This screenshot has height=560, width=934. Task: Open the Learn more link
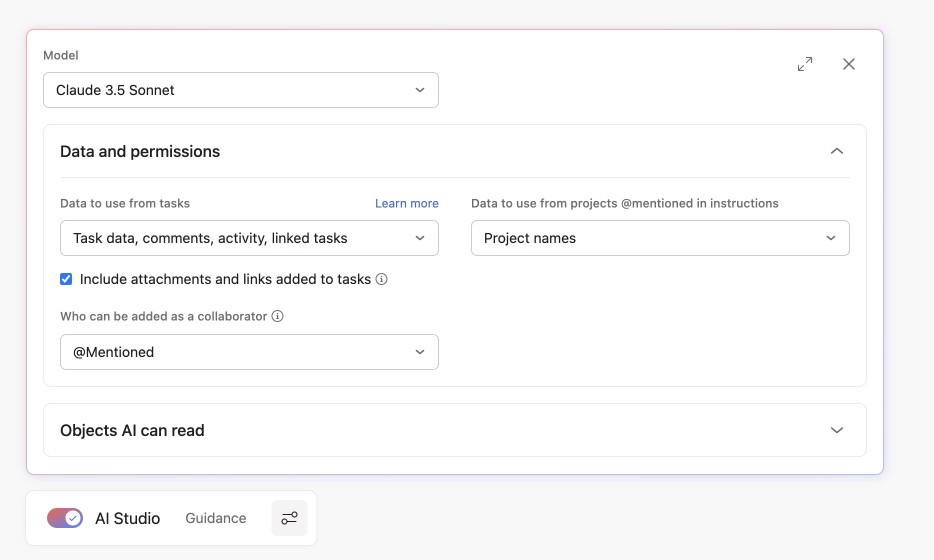tap(406, 203)
